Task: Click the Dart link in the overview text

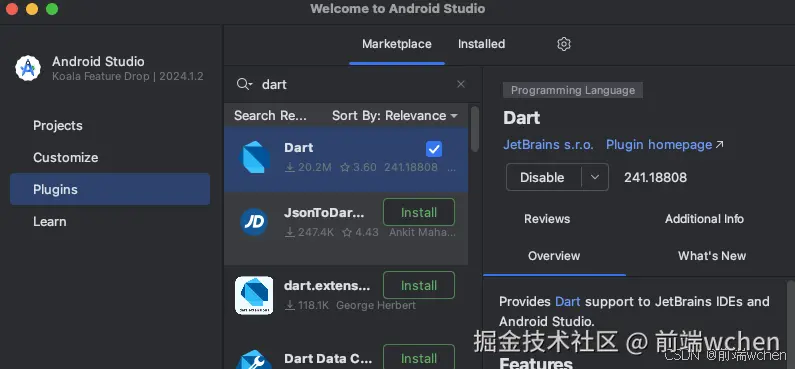Action: click(x=568, y=302)
